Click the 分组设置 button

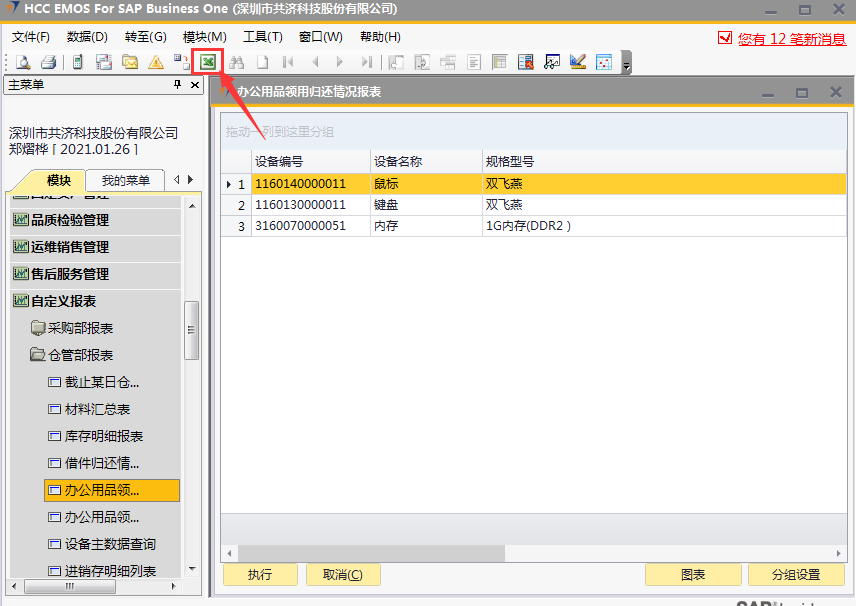tap(795, 575)
